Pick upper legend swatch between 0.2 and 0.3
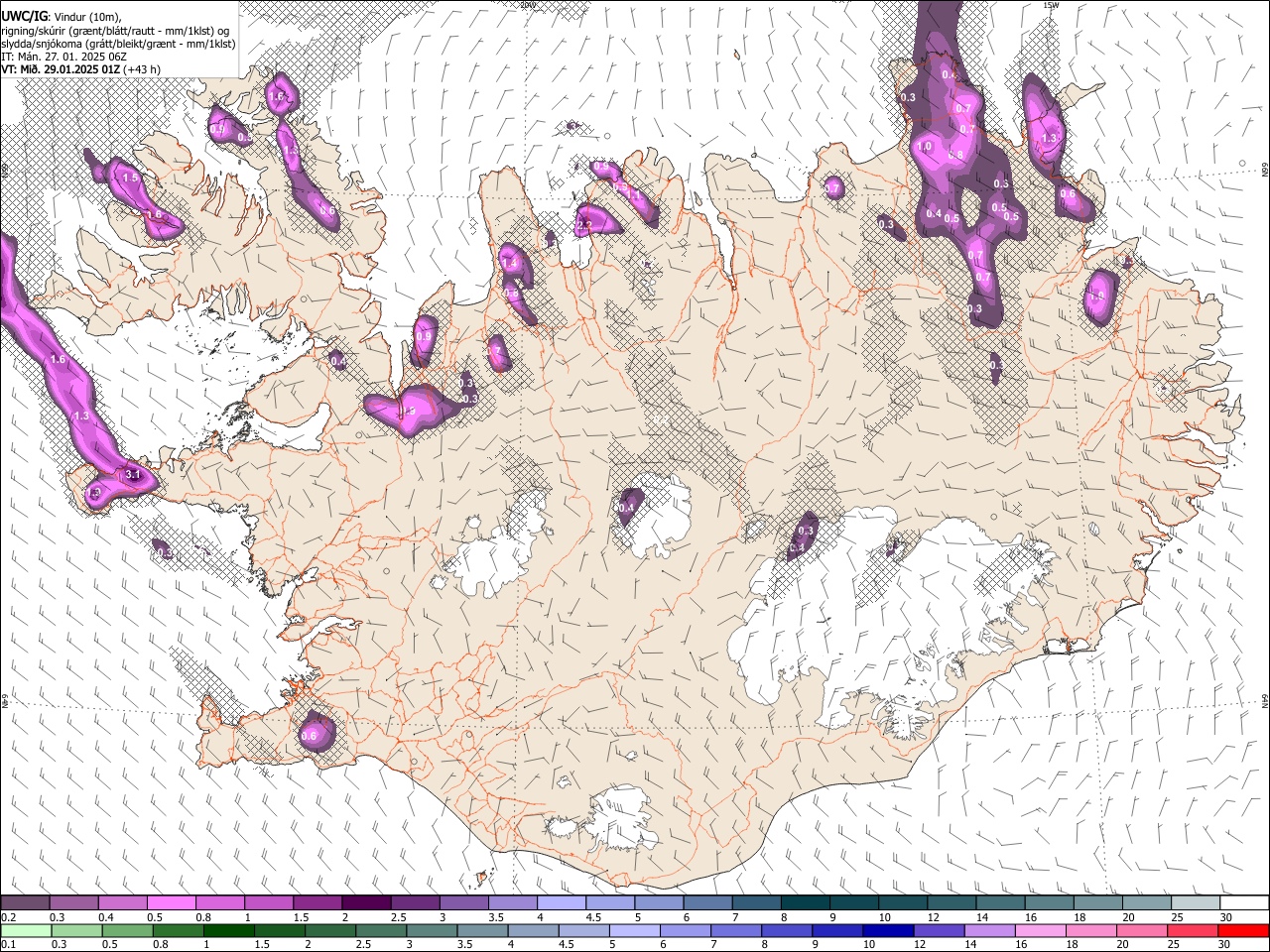The image size is (1270, 952). pyautogui.click(x=25, y=902)
